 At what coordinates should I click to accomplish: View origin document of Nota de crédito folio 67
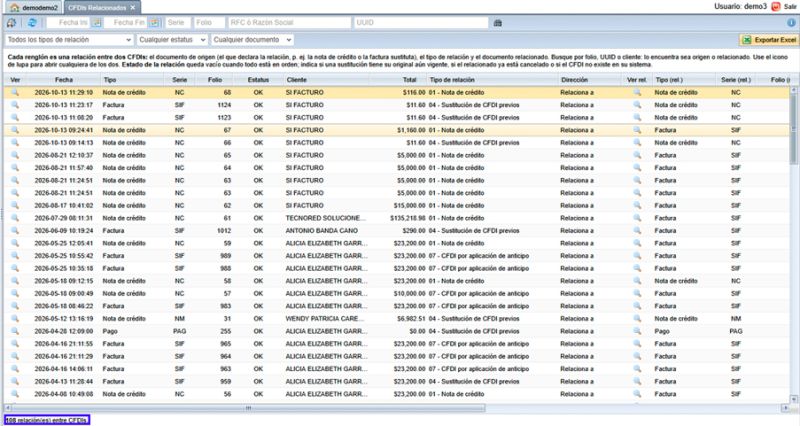tap(15, 130)
